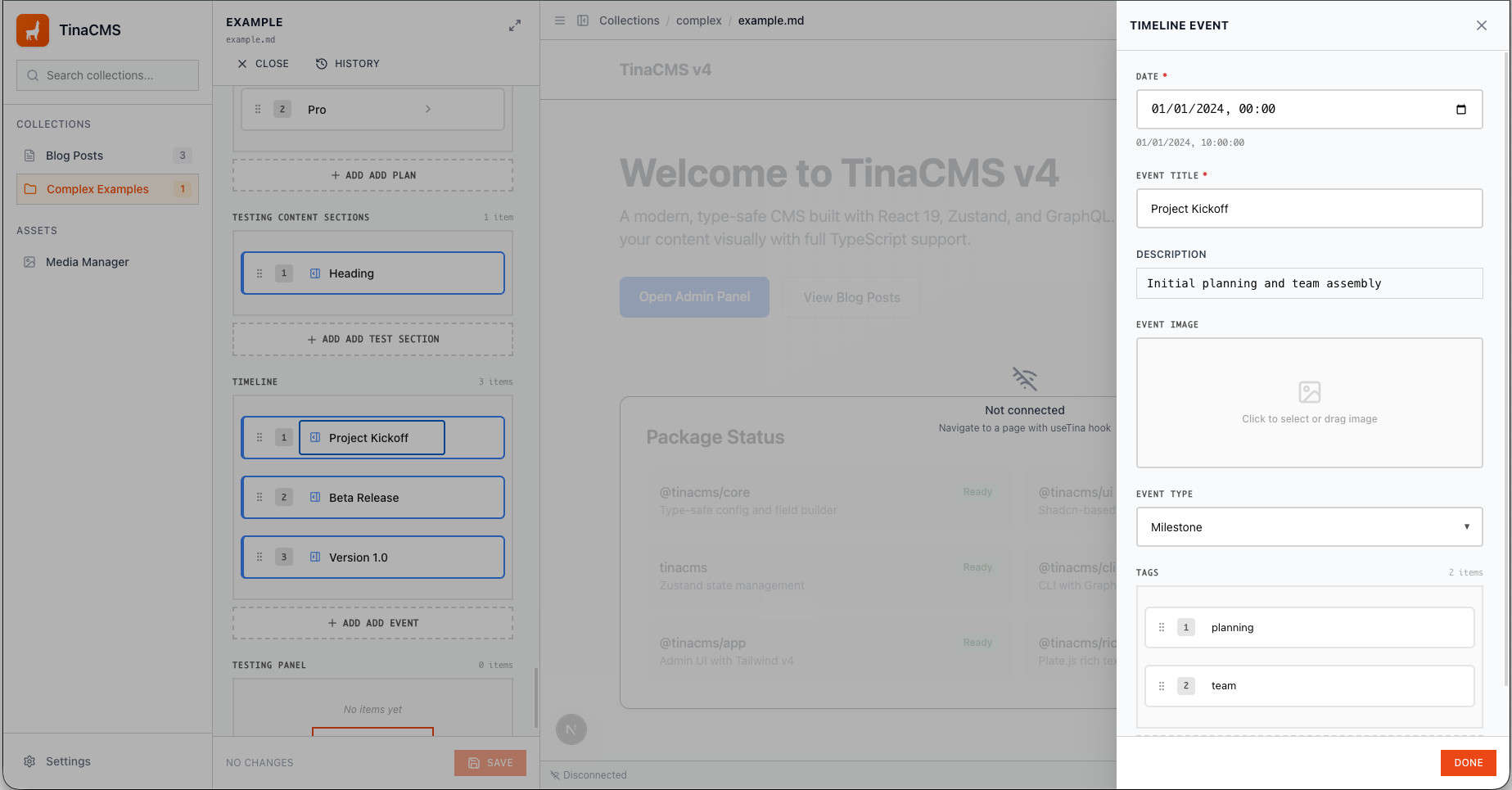Expand the editor panel to fullscreen
The height and width of the screenshot is (790, 1512).
pos(515,26)
